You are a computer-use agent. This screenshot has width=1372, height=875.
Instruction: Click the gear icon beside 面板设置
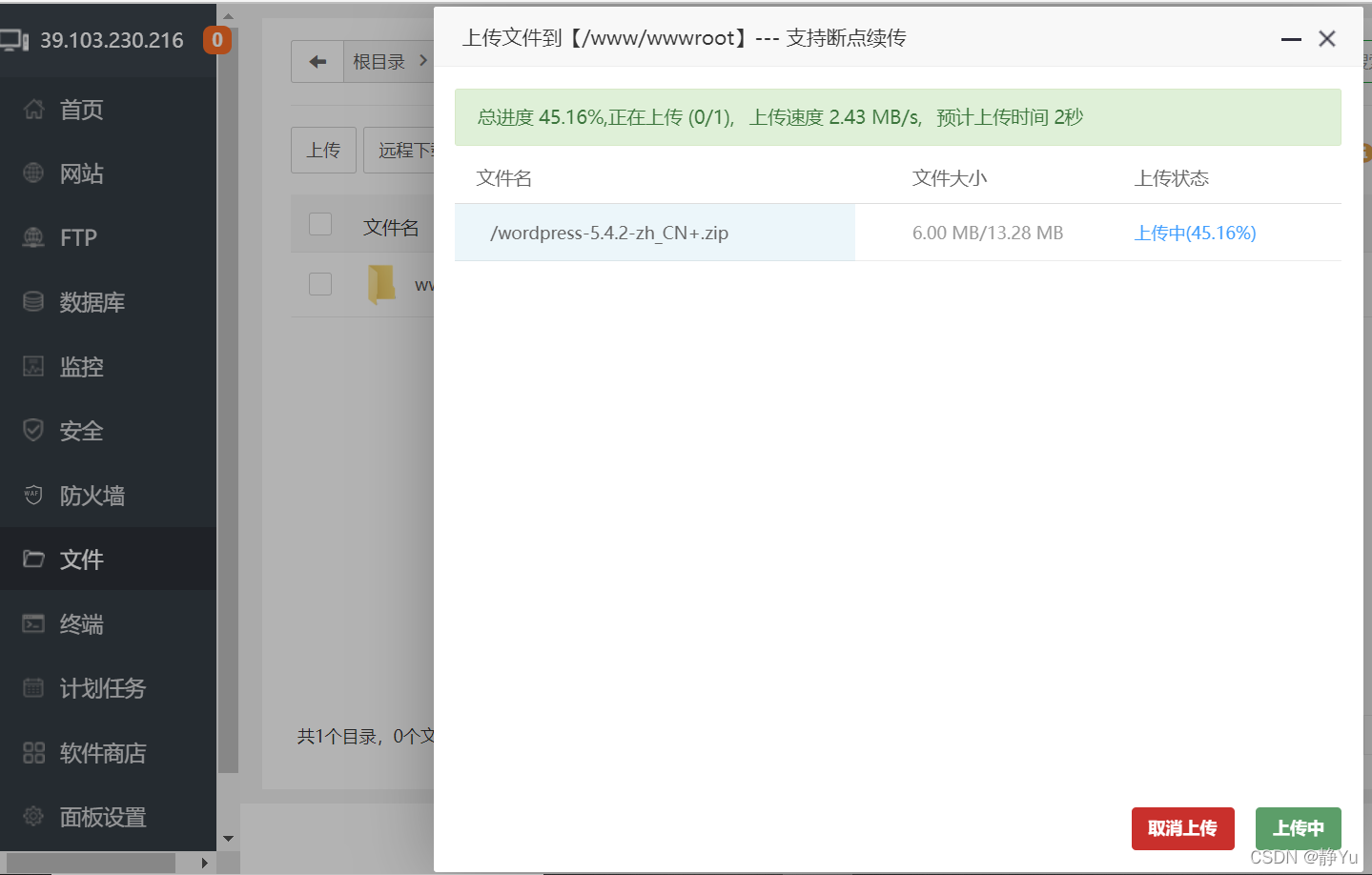(33, 816)
